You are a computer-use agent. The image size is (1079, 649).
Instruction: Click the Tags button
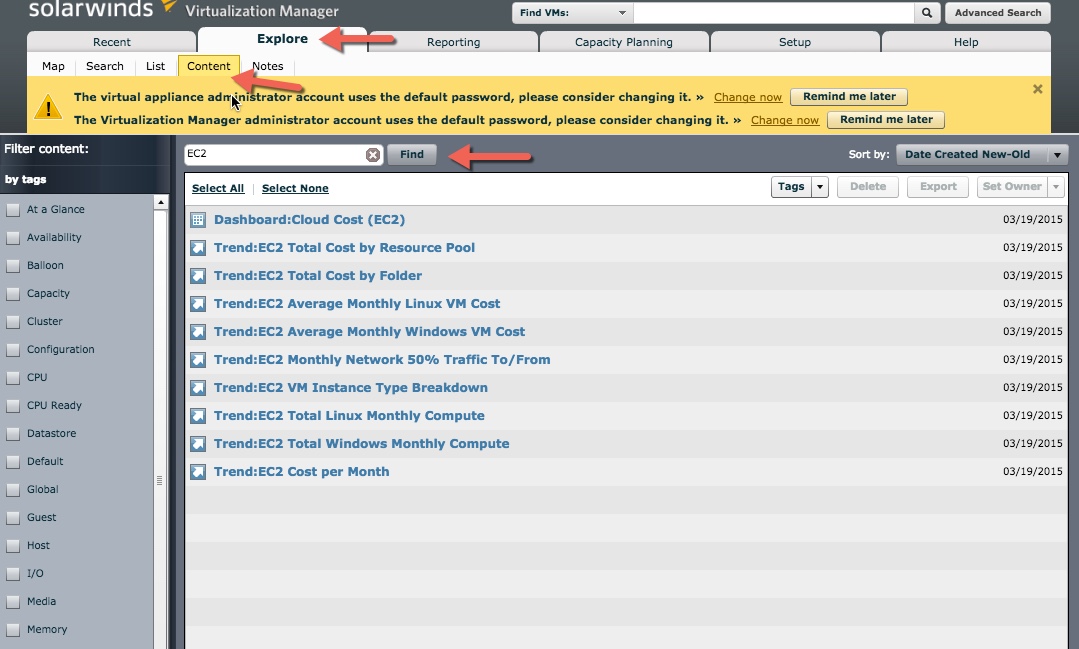tap(791, 187)
